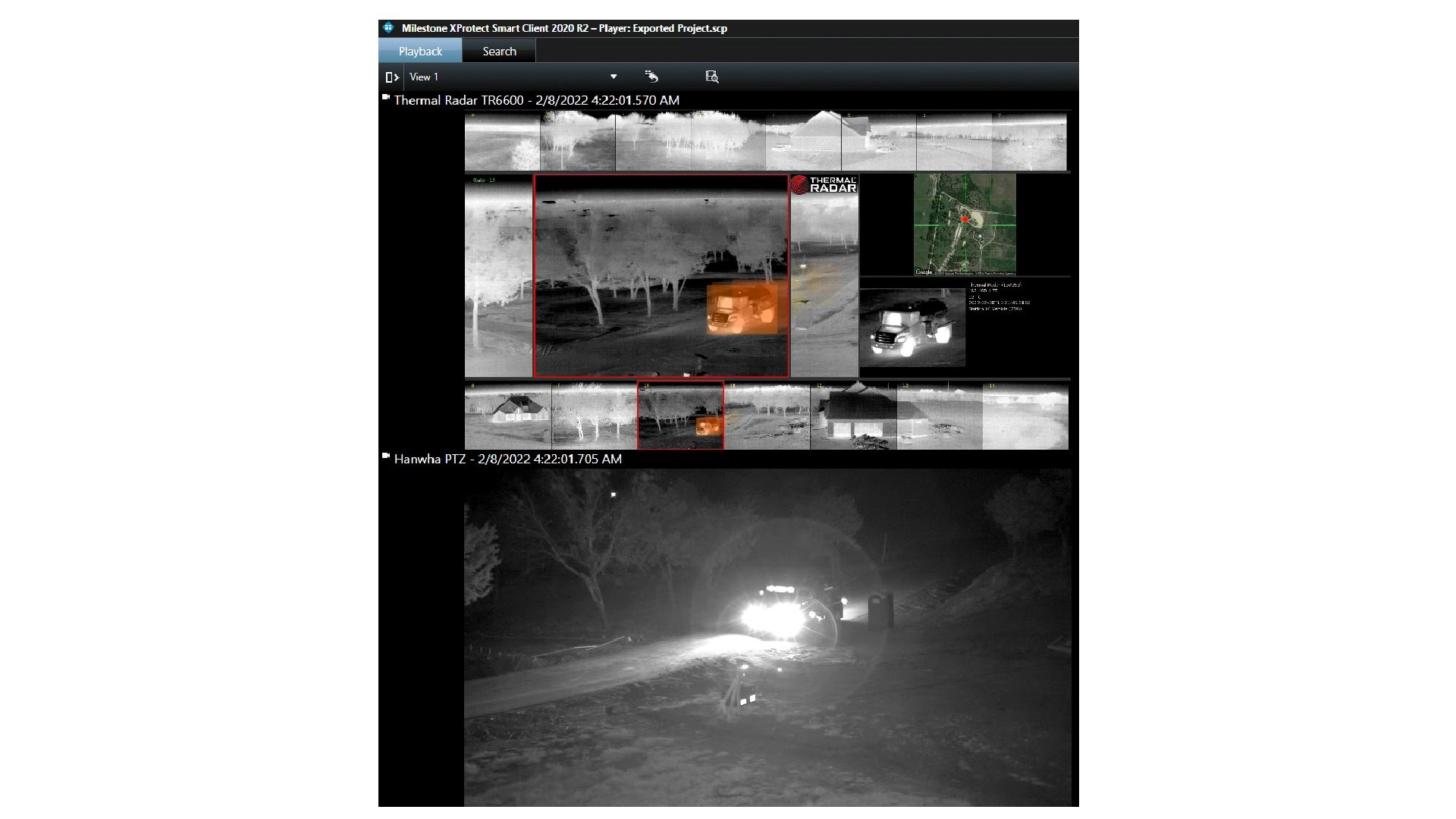Viewport: 1456px width, 819px height.
Task: Select the house segment in top panorama strip
Action: coord(803,142)
